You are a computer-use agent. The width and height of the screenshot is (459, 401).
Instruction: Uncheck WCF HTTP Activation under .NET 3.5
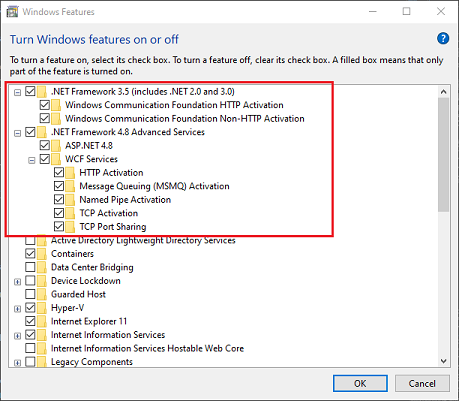[45, 105]
